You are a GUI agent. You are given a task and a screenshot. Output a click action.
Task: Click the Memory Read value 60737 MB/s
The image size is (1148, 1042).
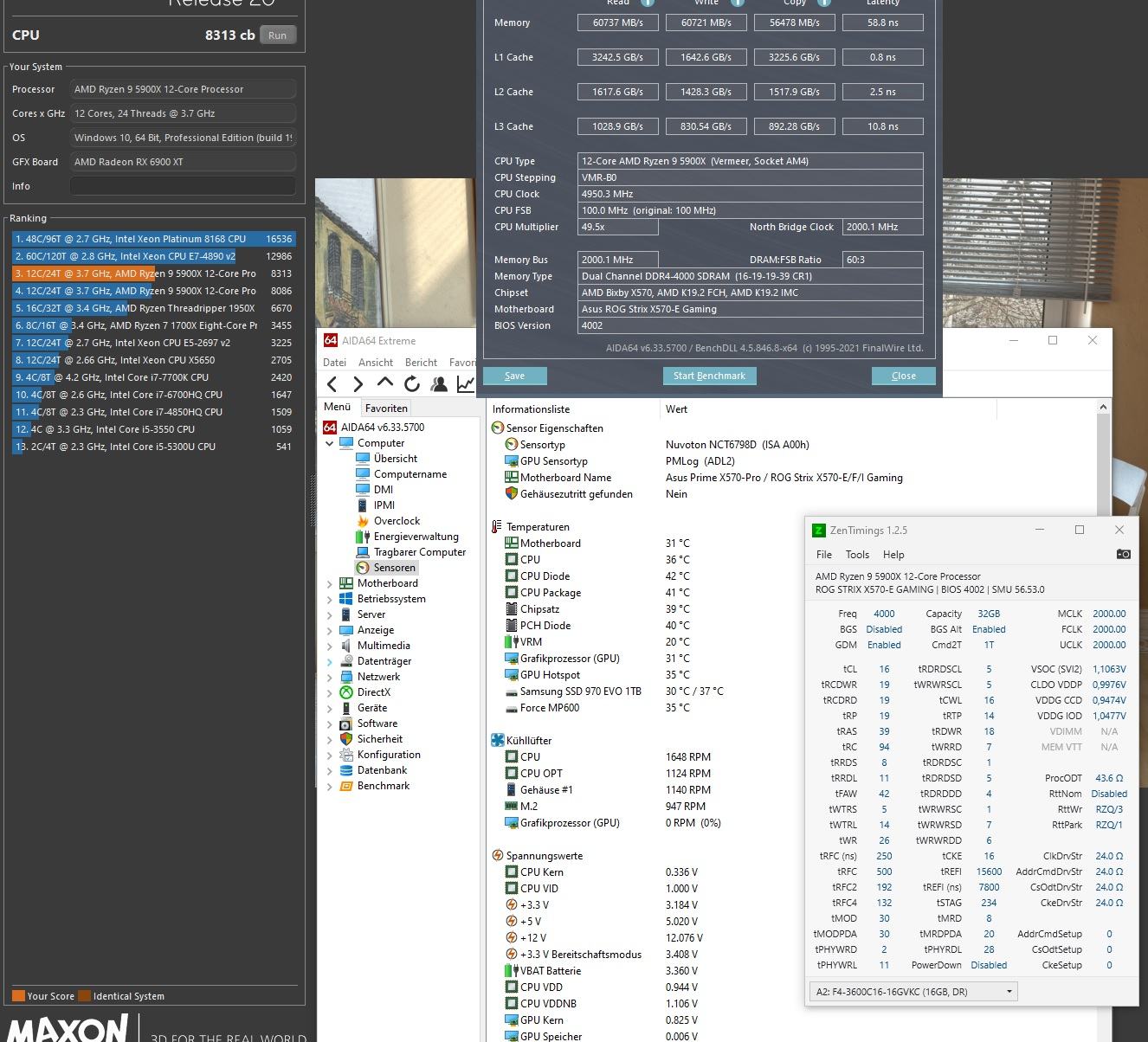618,23
